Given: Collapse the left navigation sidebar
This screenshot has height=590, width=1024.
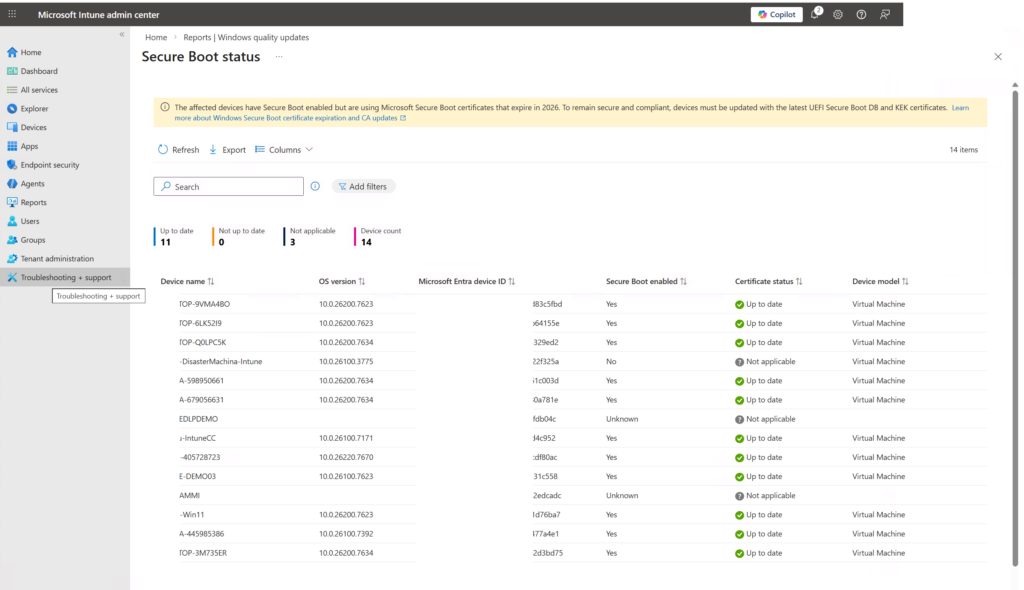Looking at the screenshot, I should click(122, 34).
